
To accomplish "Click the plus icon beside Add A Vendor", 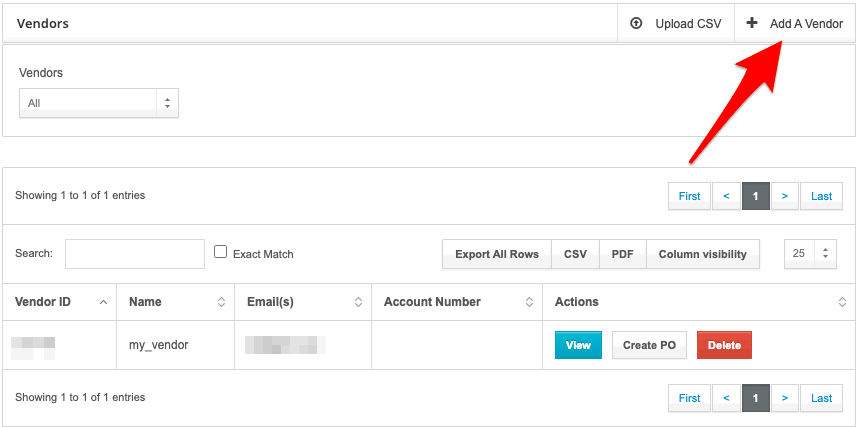I will (752, 23).
